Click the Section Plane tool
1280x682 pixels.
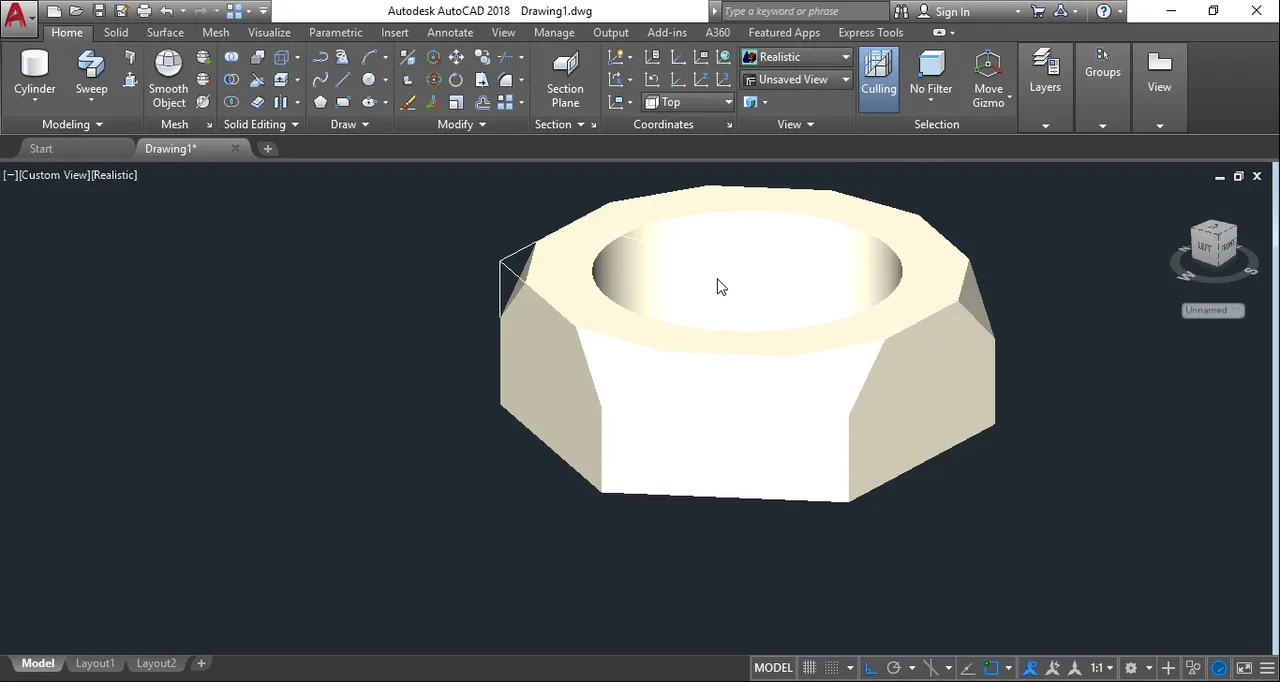565,79
